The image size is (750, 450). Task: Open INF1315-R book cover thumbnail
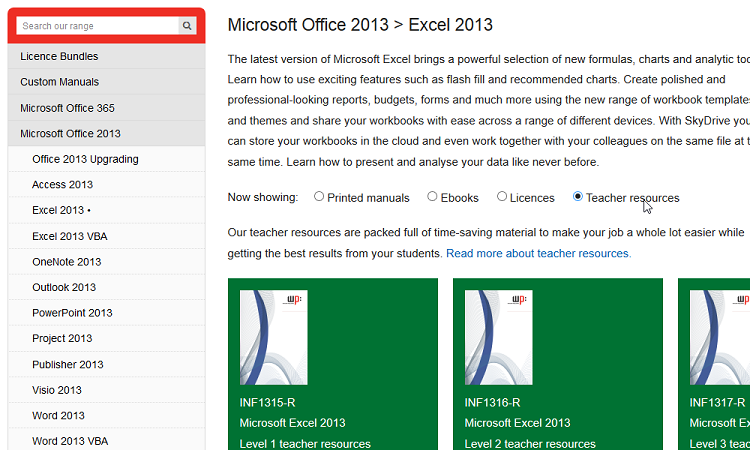click(274, 337)
